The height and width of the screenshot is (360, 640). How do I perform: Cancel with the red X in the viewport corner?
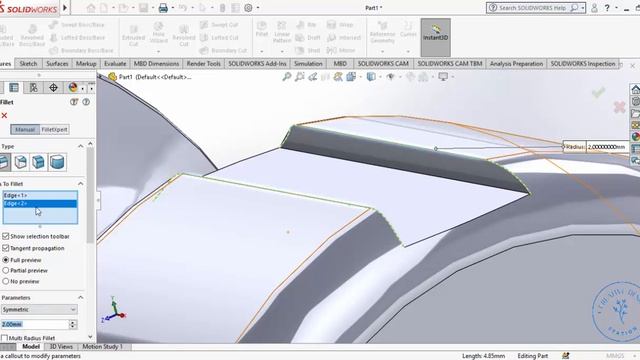620,107
